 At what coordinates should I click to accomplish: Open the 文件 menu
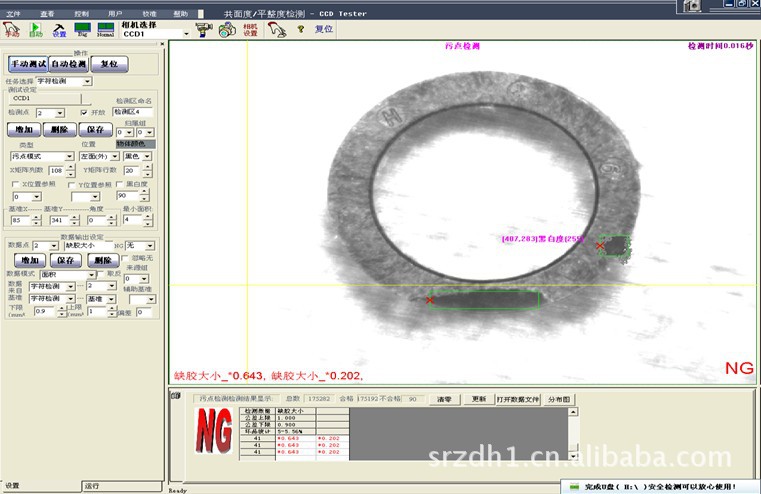pos(13,15)
